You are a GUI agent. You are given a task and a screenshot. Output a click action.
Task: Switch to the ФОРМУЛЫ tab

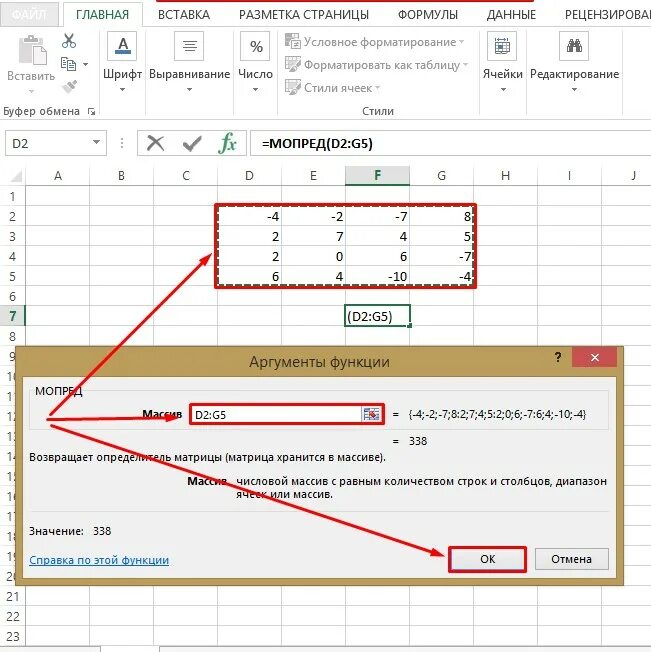(428, 15)
